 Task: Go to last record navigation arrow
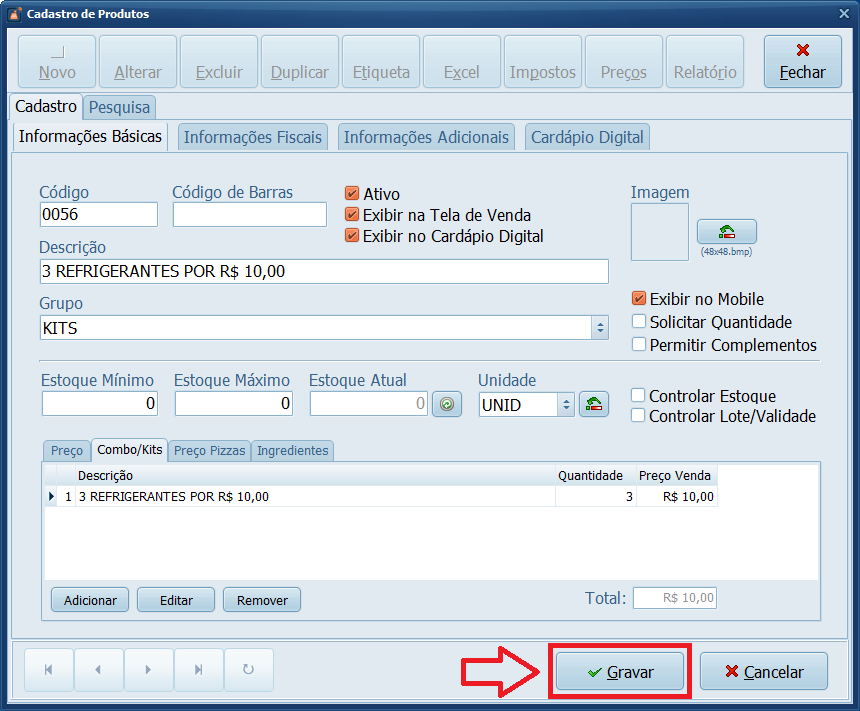click(199, 670)
